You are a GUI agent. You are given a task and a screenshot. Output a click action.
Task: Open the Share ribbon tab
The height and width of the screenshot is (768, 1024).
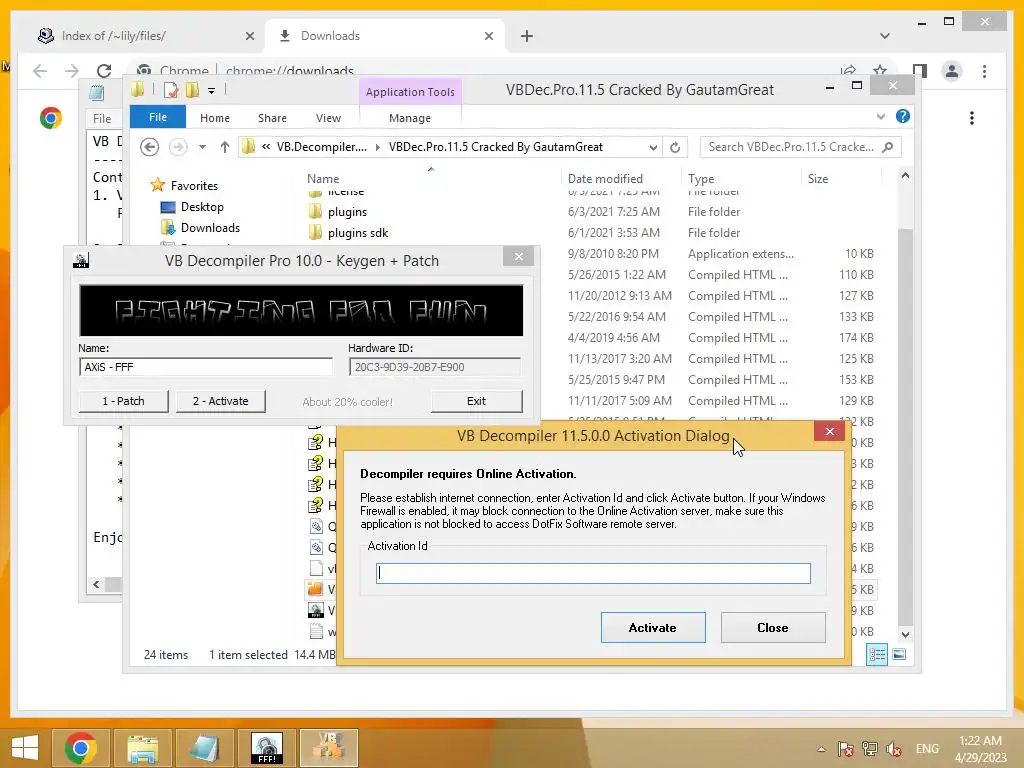coord(272,118)
